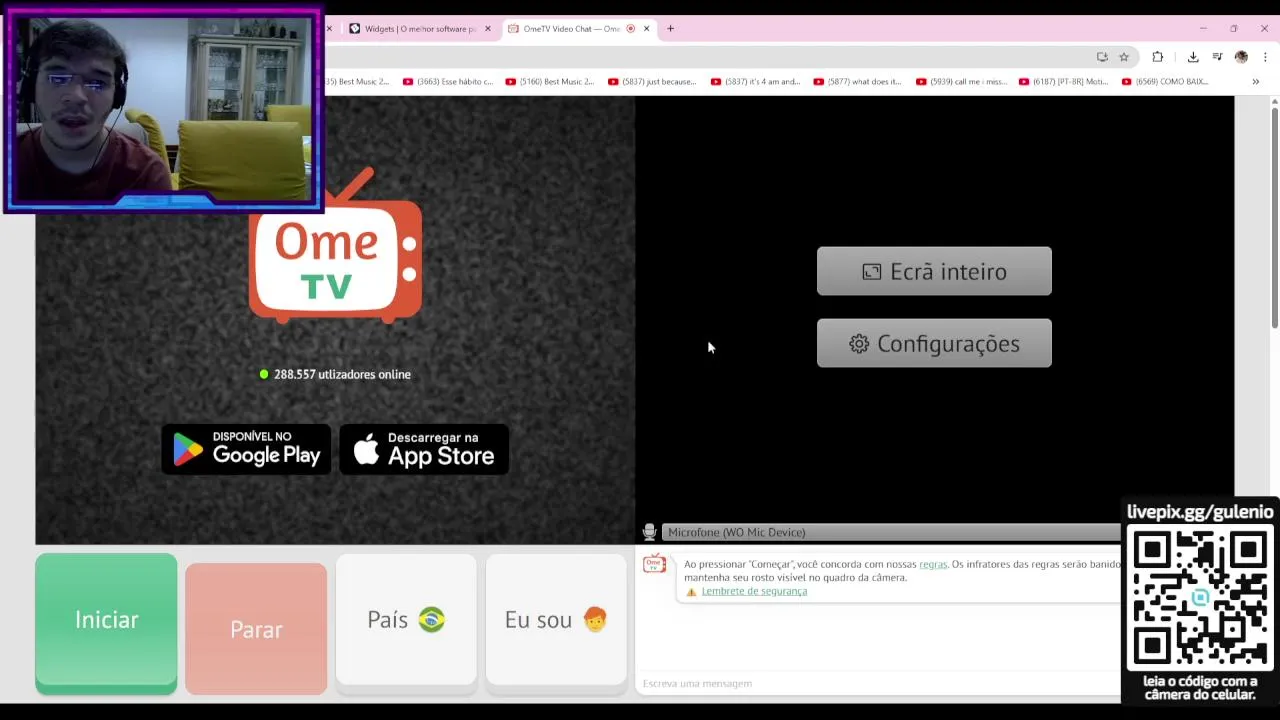This screenshot has width=1280, height=720.
Task: Switch to the Widgets browser tab
Action: [420, 29]
